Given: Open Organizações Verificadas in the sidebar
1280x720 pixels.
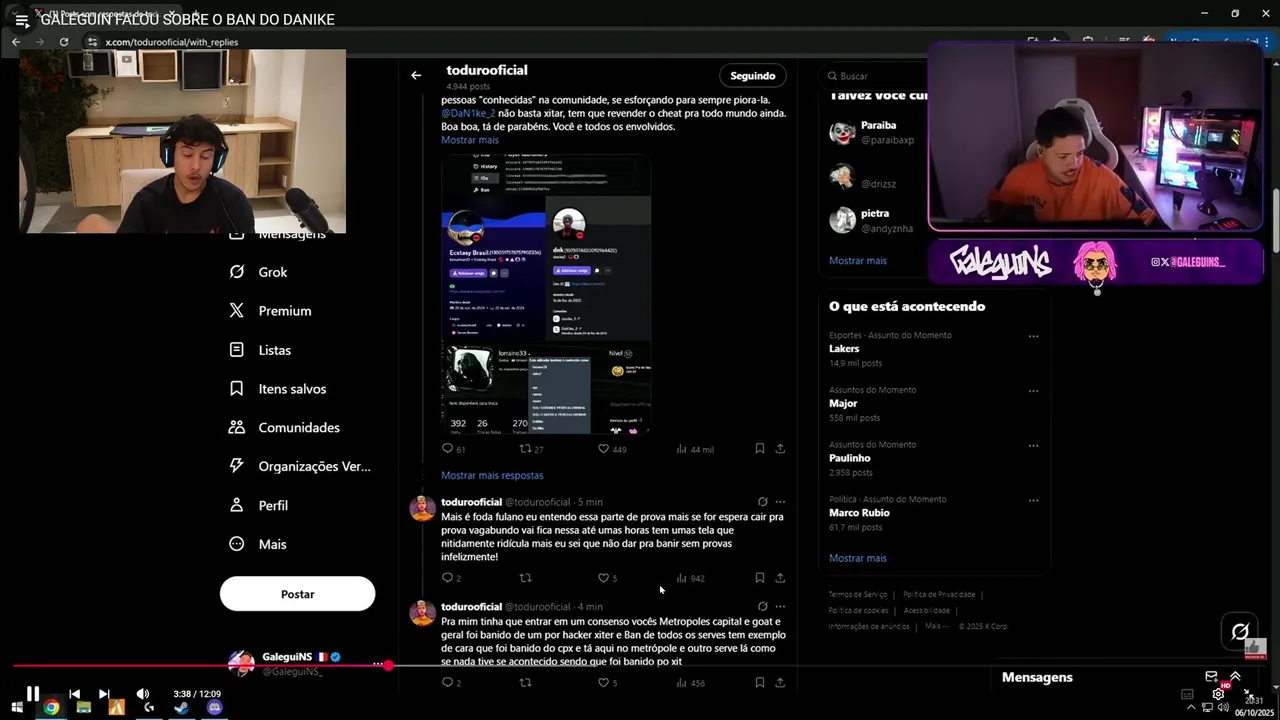Looking at the screenshot, I should 299,466.
